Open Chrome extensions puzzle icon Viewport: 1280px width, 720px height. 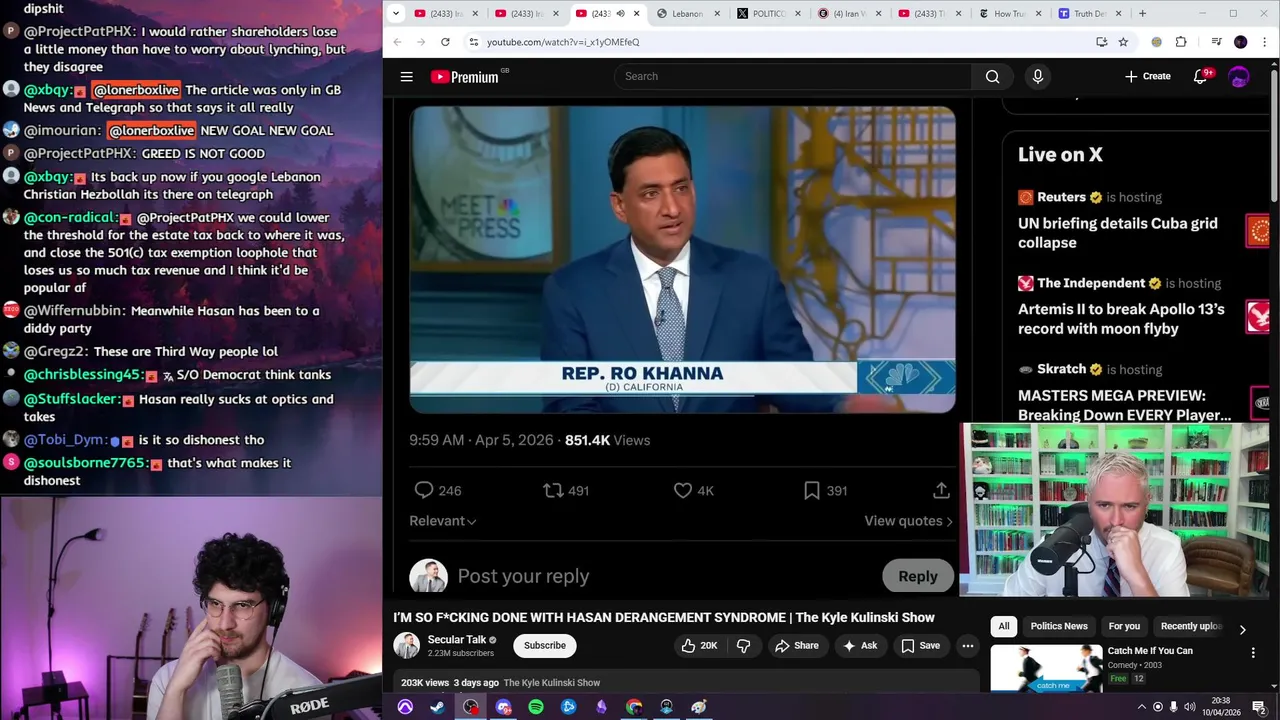tap(1181, 42)
